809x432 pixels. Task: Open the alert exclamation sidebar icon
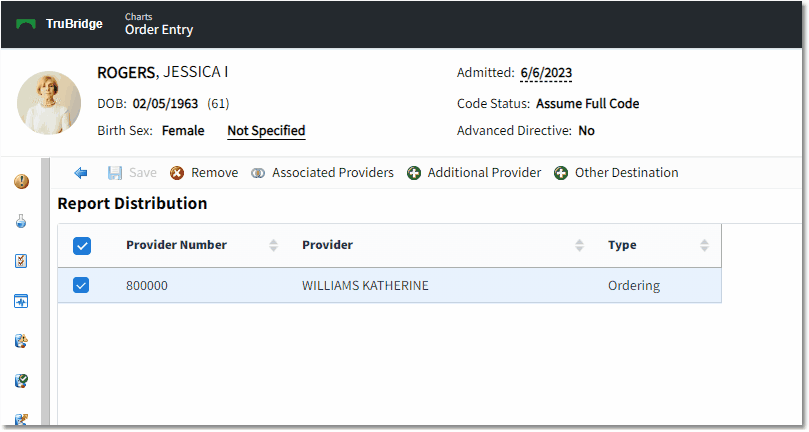click(x=21, y=181)
